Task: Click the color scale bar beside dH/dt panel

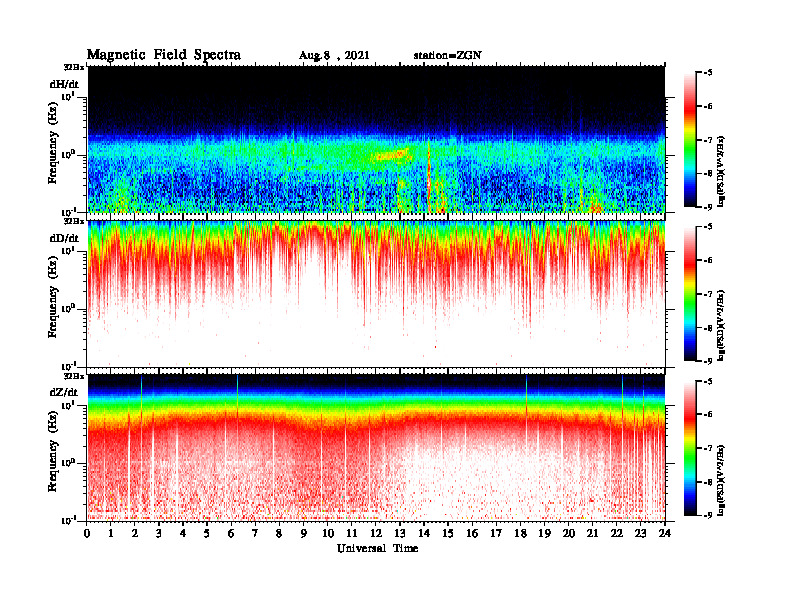Action: point(690,140)
